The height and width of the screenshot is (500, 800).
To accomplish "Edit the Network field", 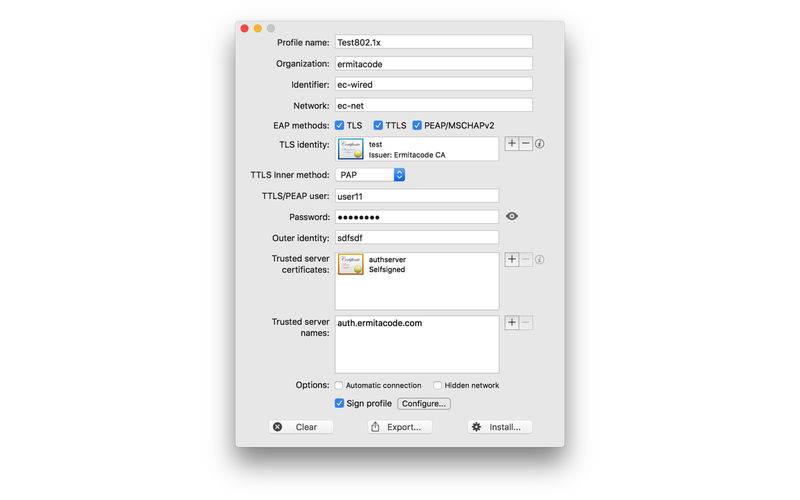I will click(434, 106).
